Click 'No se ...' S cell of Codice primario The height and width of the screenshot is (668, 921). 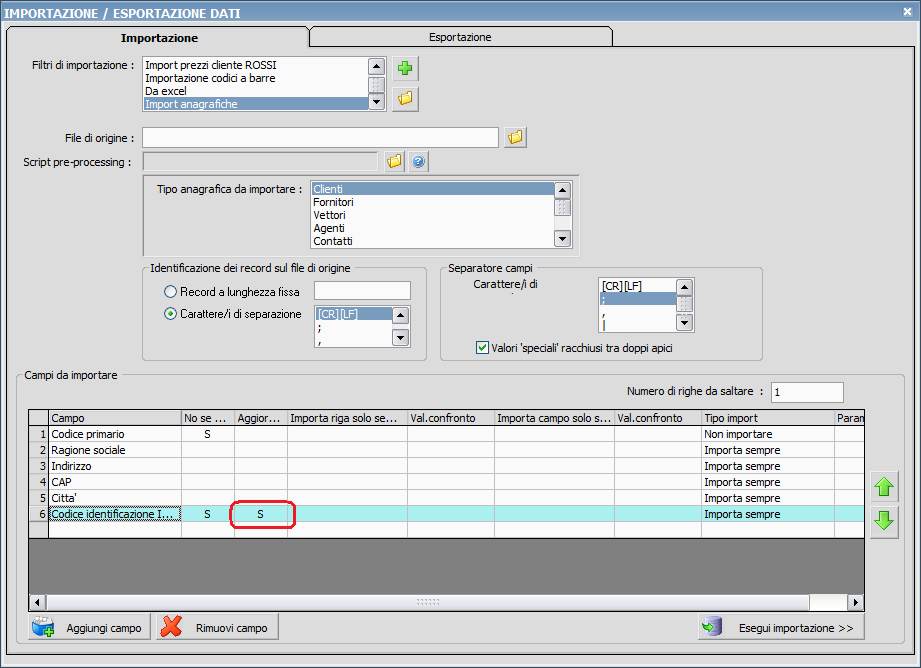(x=207, y=434)
